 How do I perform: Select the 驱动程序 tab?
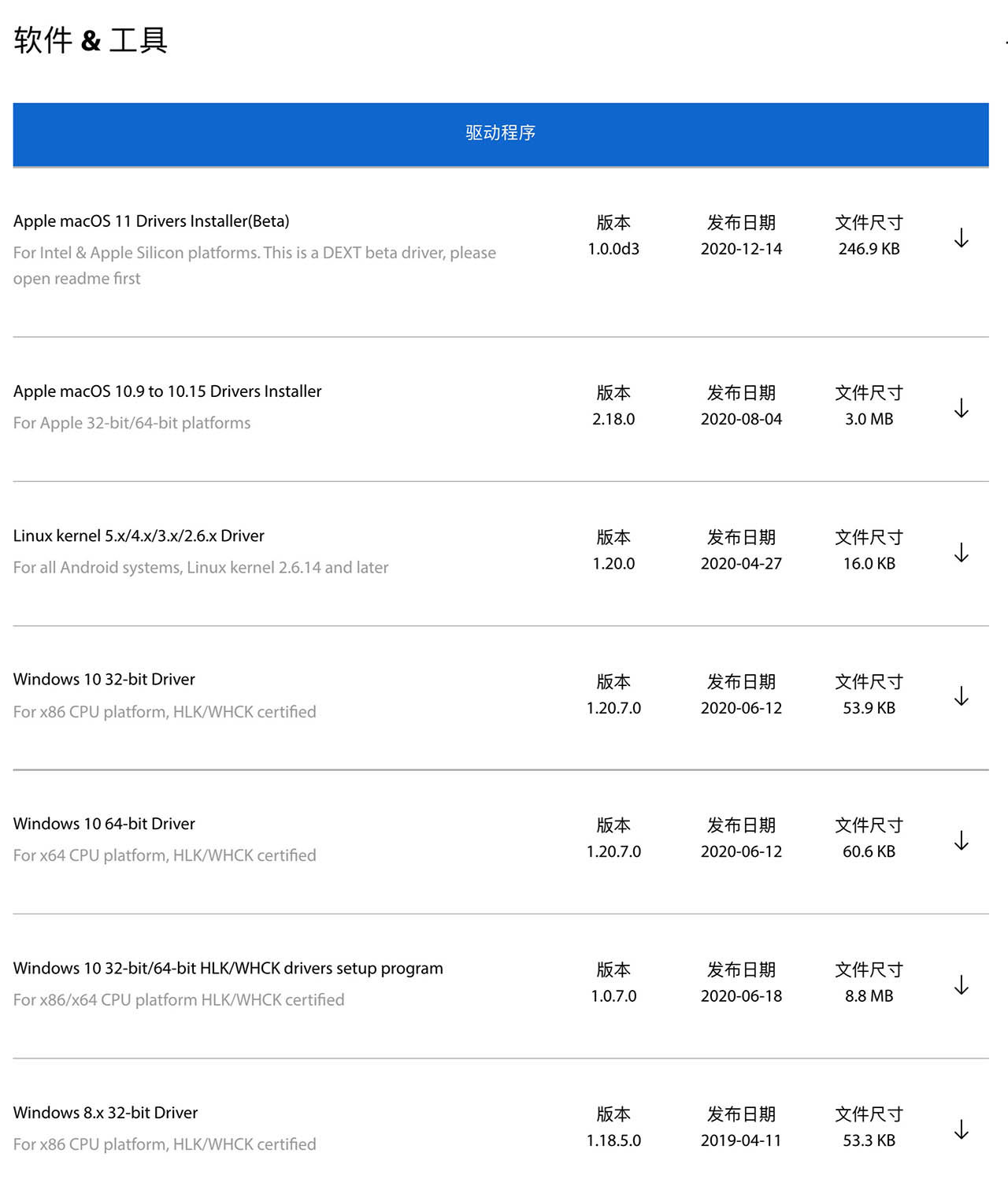[x=501, y=133]
